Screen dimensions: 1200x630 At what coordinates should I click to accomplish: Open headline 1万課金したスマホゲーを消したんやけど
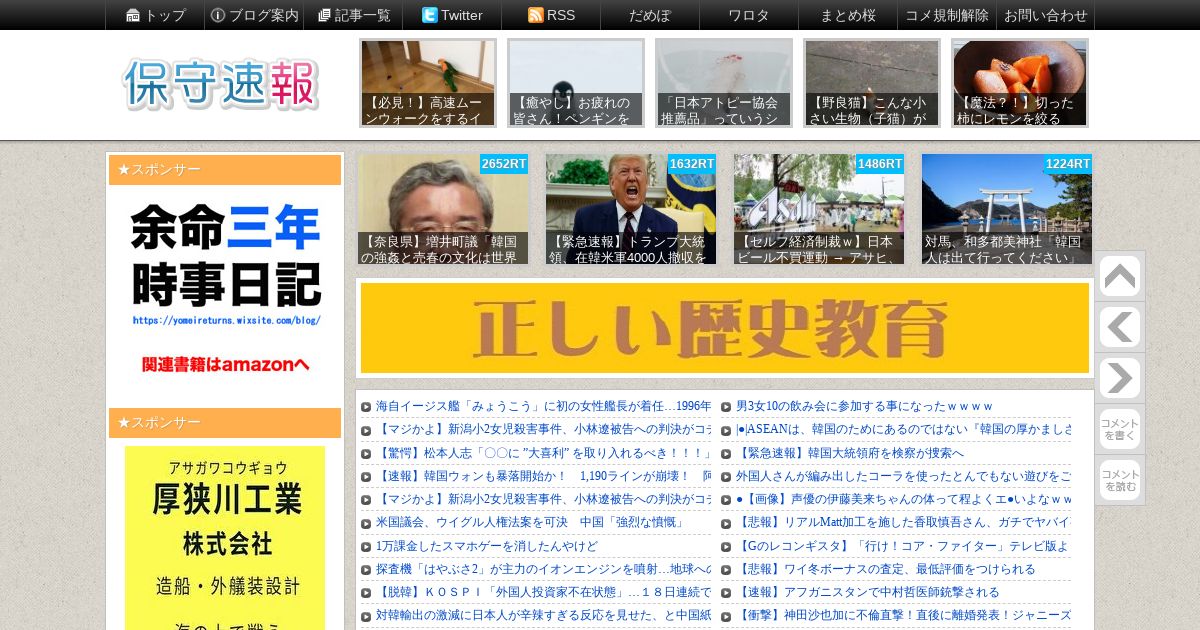[x=487, y=547]
